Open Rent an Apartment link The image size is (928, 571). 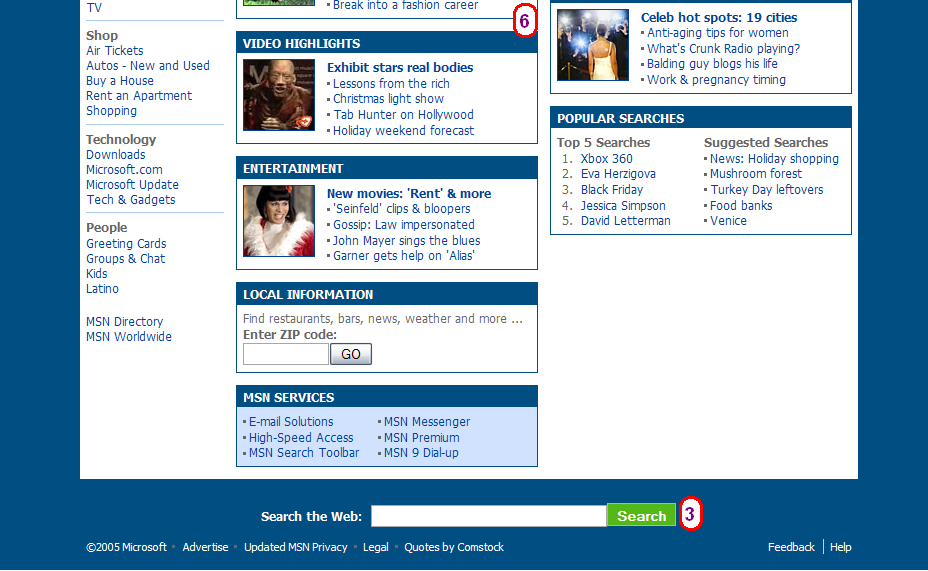point(139,96)
